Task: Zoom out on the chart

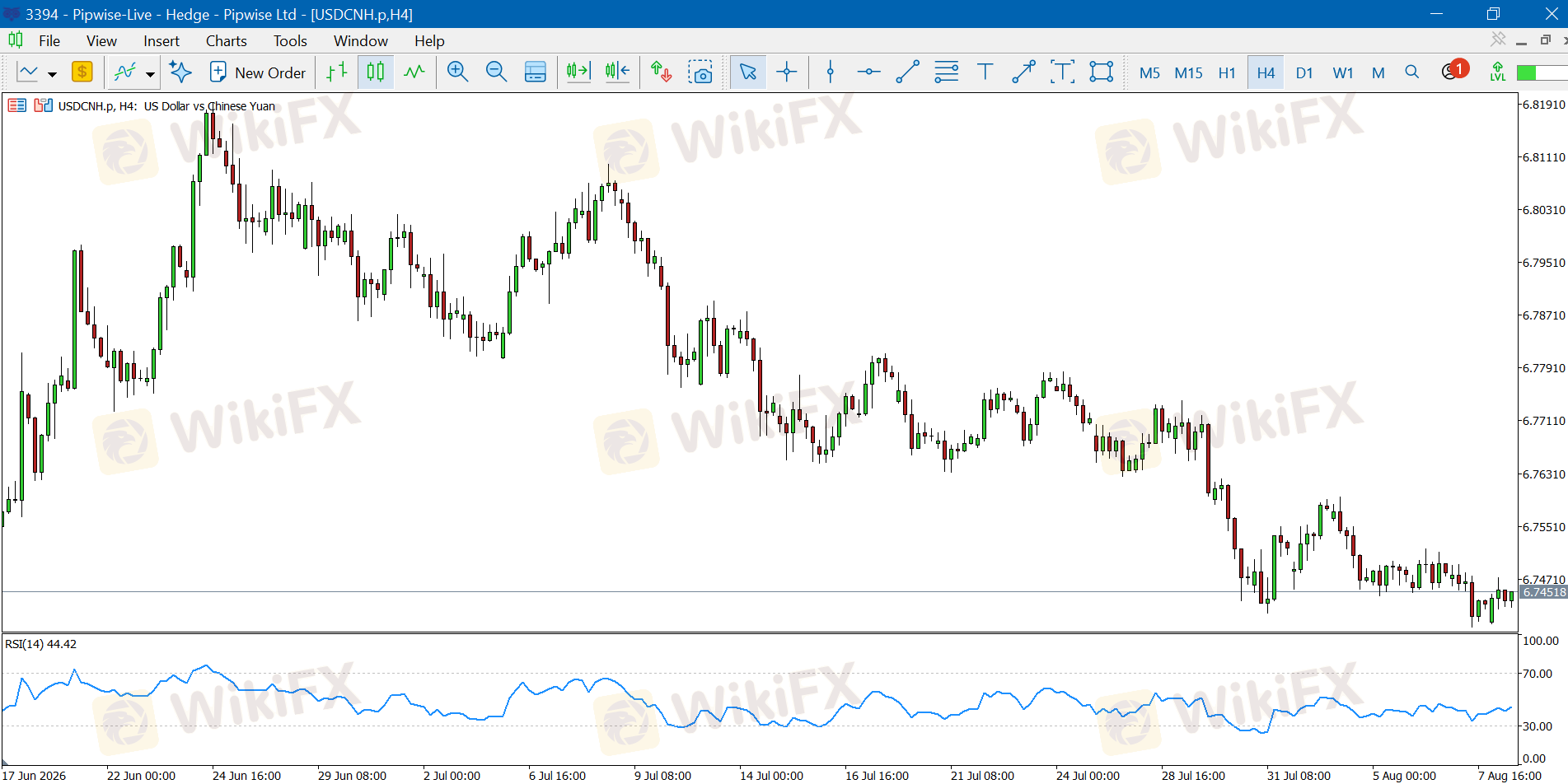Action: pyautogui.click(x=496, y=72)
